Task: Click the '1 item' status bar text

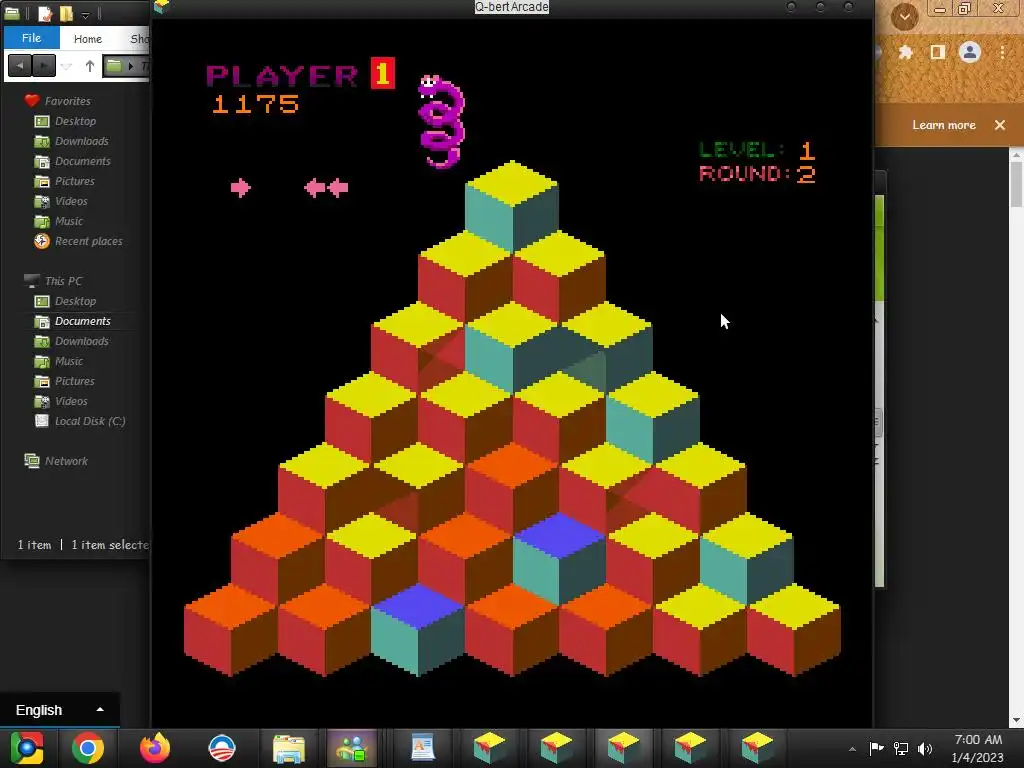Action: coord(34,545)
